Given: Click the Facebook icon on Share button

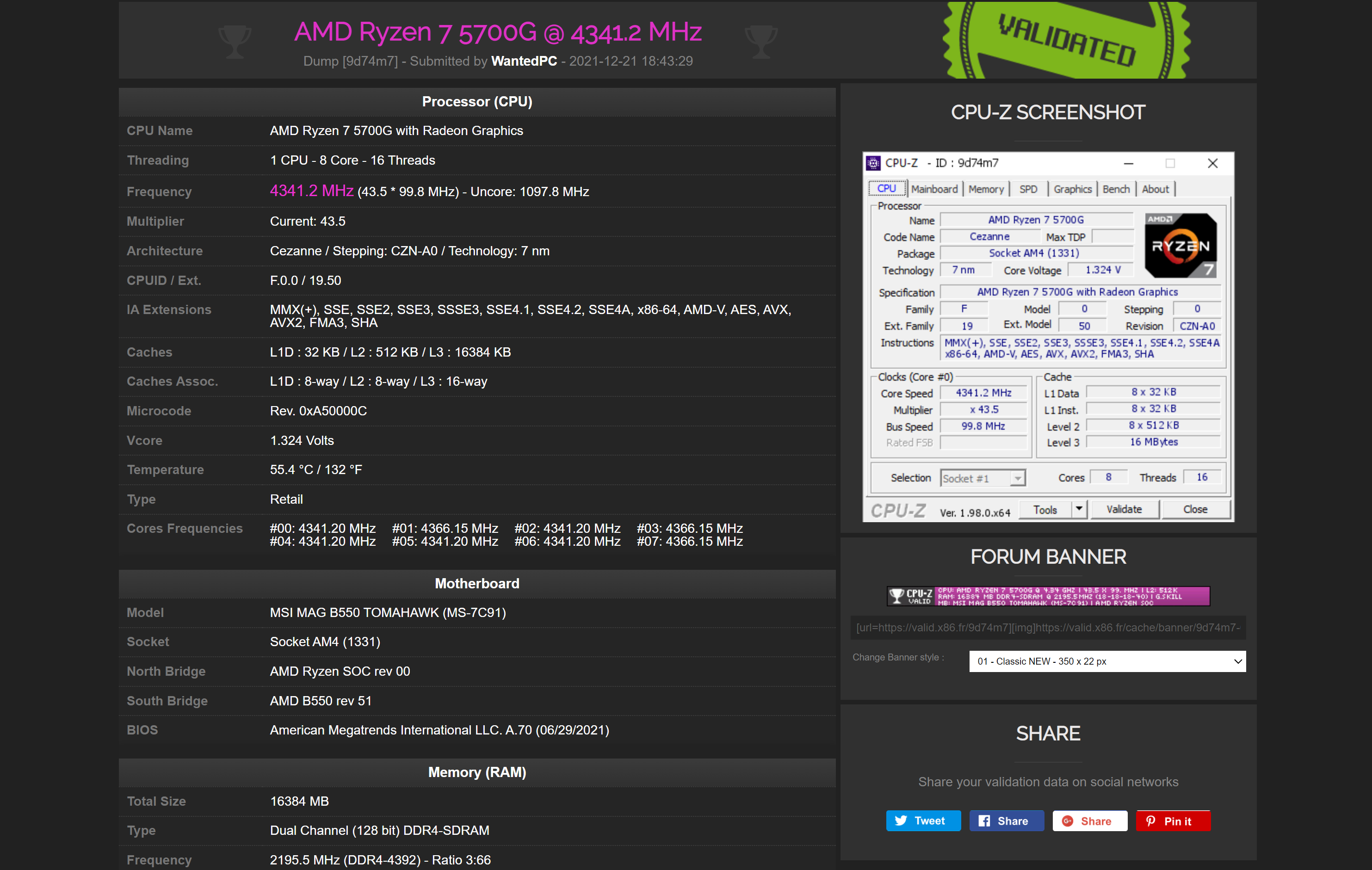Looking at the screenshot, I should 984,821.
